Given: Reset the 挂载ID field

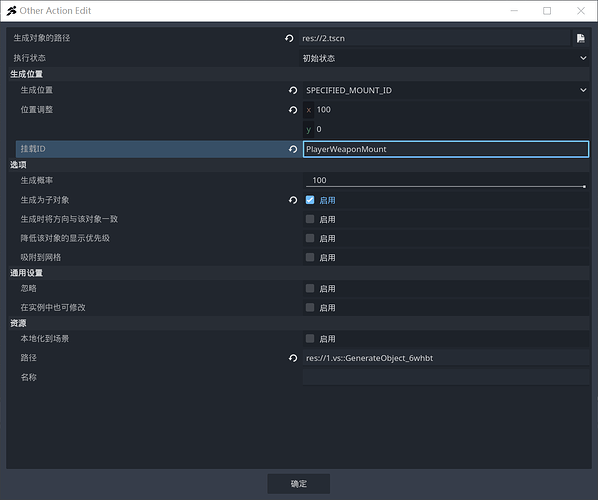Looking at the screenshot, I should point(293,149).
